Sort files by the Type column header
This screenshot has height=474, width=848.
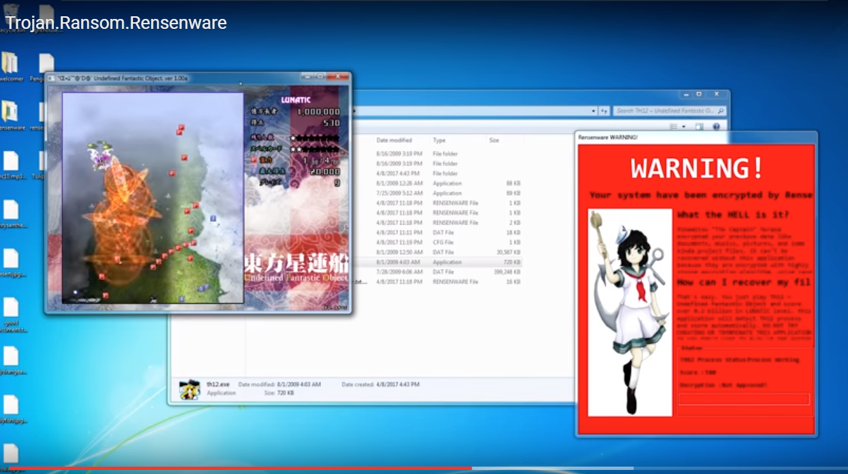tap(439, 140)
